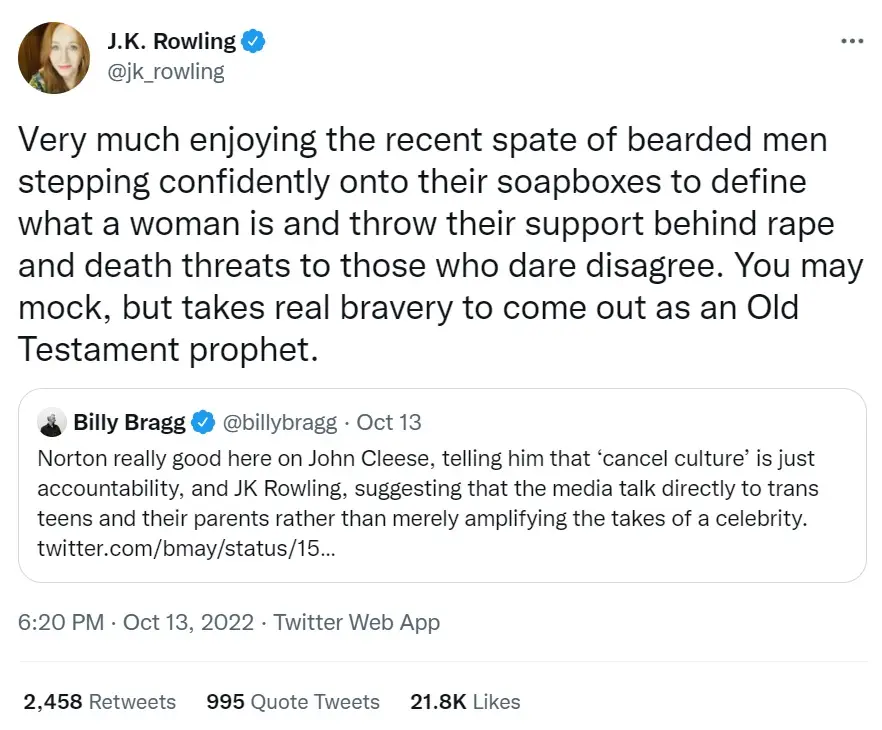Screen dimensions: 882x730
Task: Click the more options button for the tweet
Action: [851, 40]
